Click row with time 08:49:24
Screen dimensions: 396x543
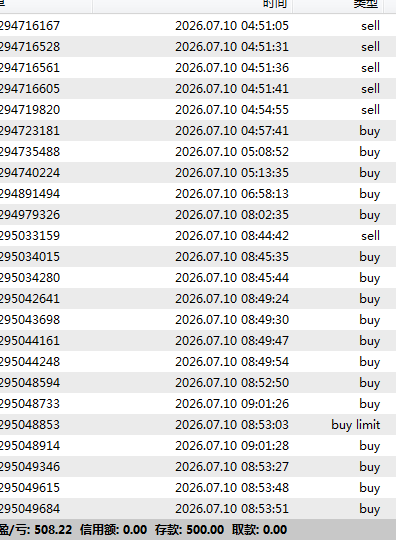(198, 299)
